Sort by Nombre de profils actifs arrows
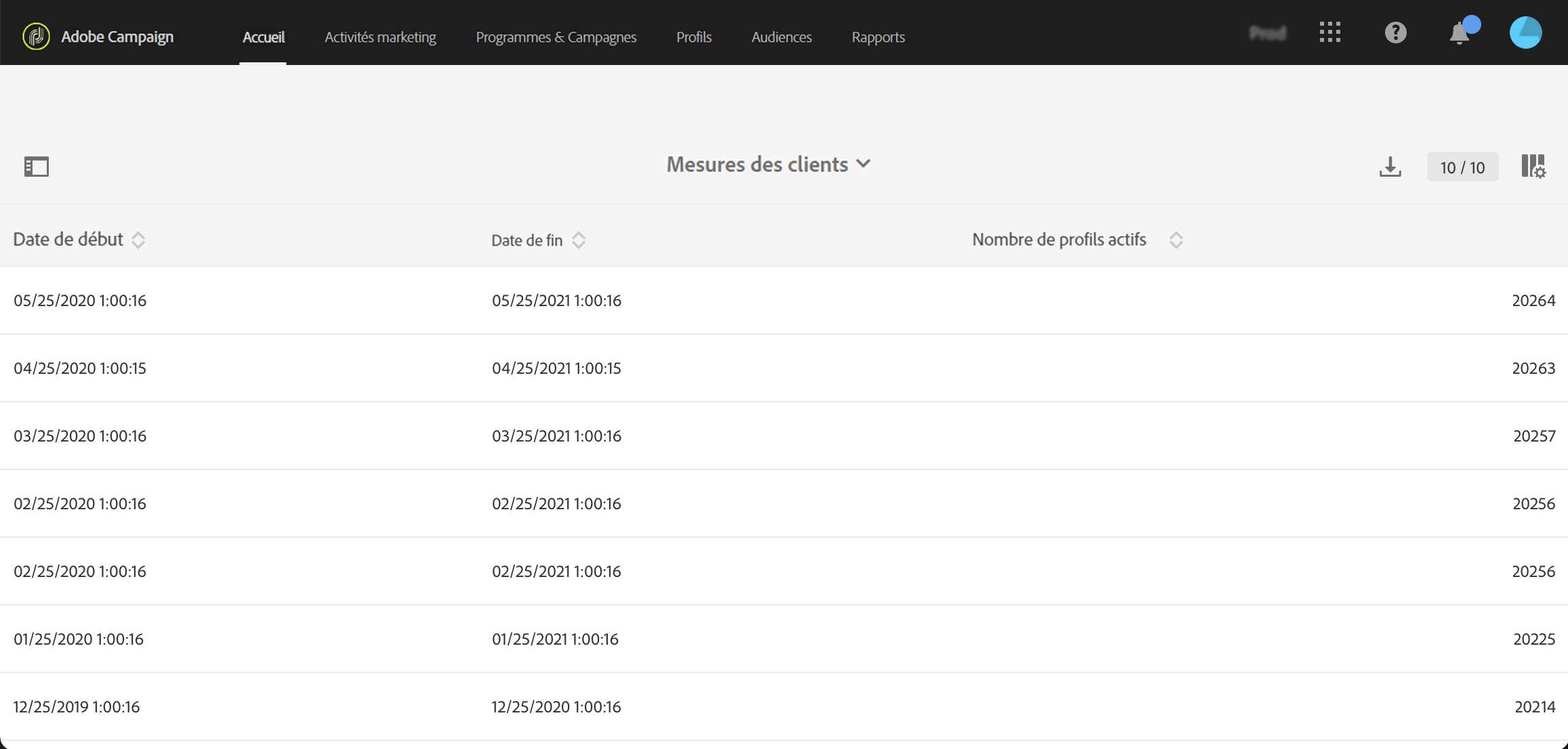 pyautogui.click(x=1176, y=240)
